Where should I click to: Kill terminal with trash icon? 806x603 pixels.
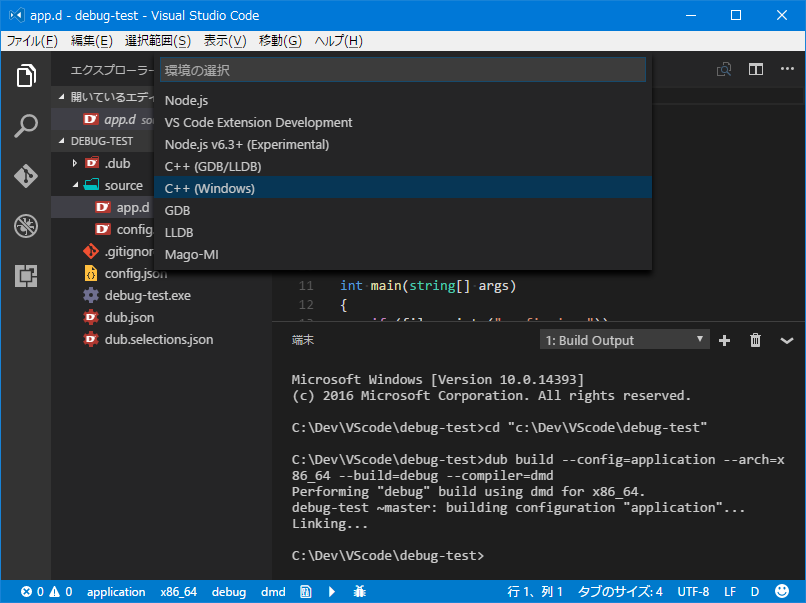755,340
